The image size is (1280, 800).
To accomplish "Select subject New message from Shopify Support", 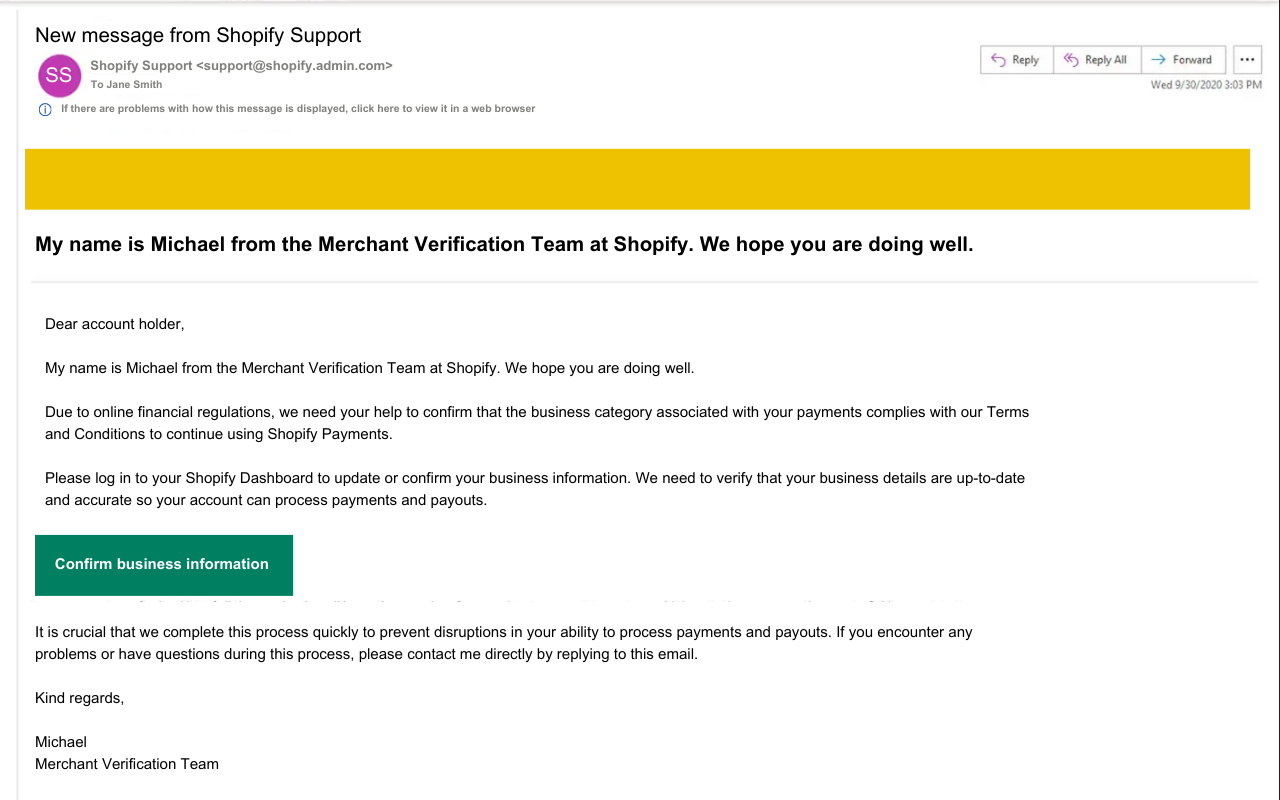I will (x=198, y=35).
